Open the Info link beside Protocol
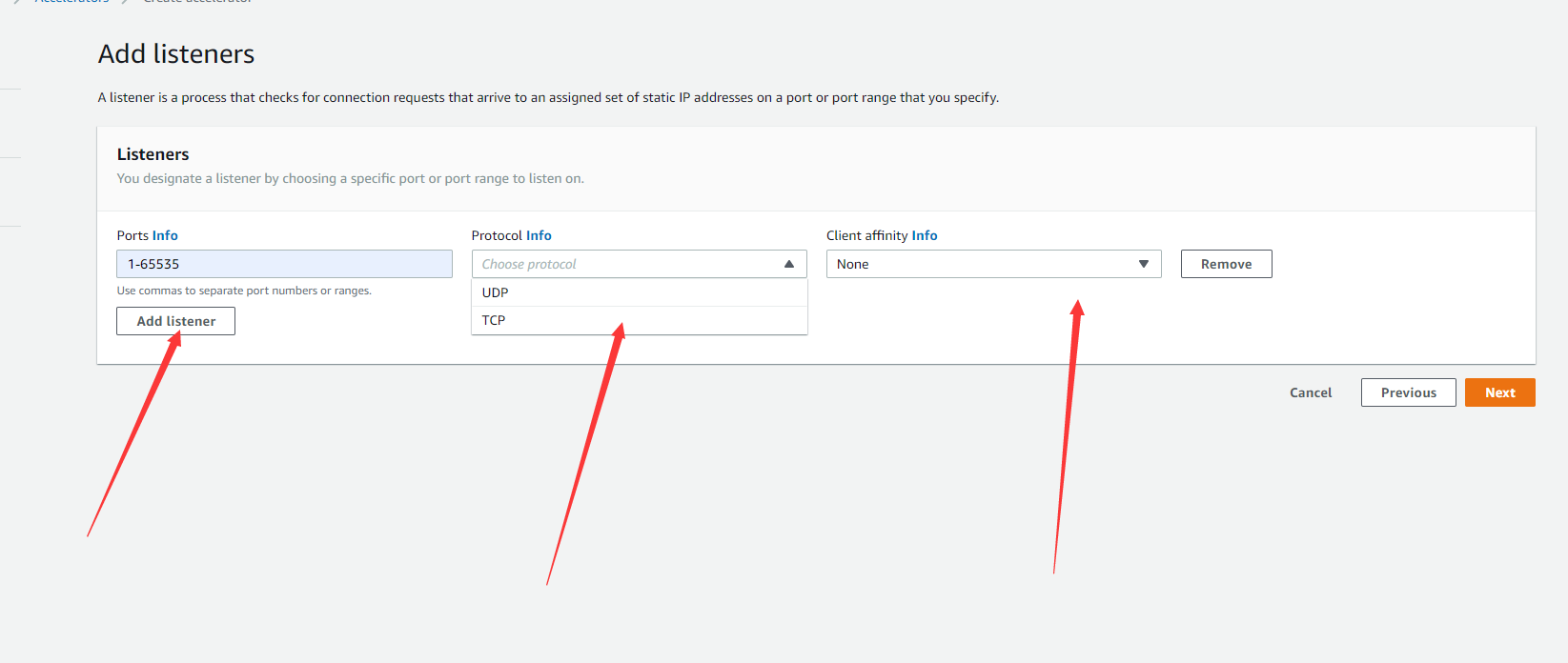Viewport: 1568px width, 663px height. (x=539, y=235)
